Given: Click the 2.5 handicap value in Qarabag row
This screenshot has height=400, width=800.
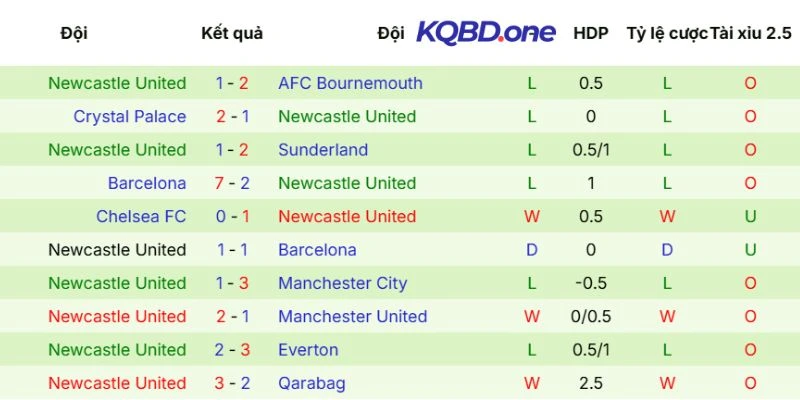Looking at the screenshot, I should [591, 383].
